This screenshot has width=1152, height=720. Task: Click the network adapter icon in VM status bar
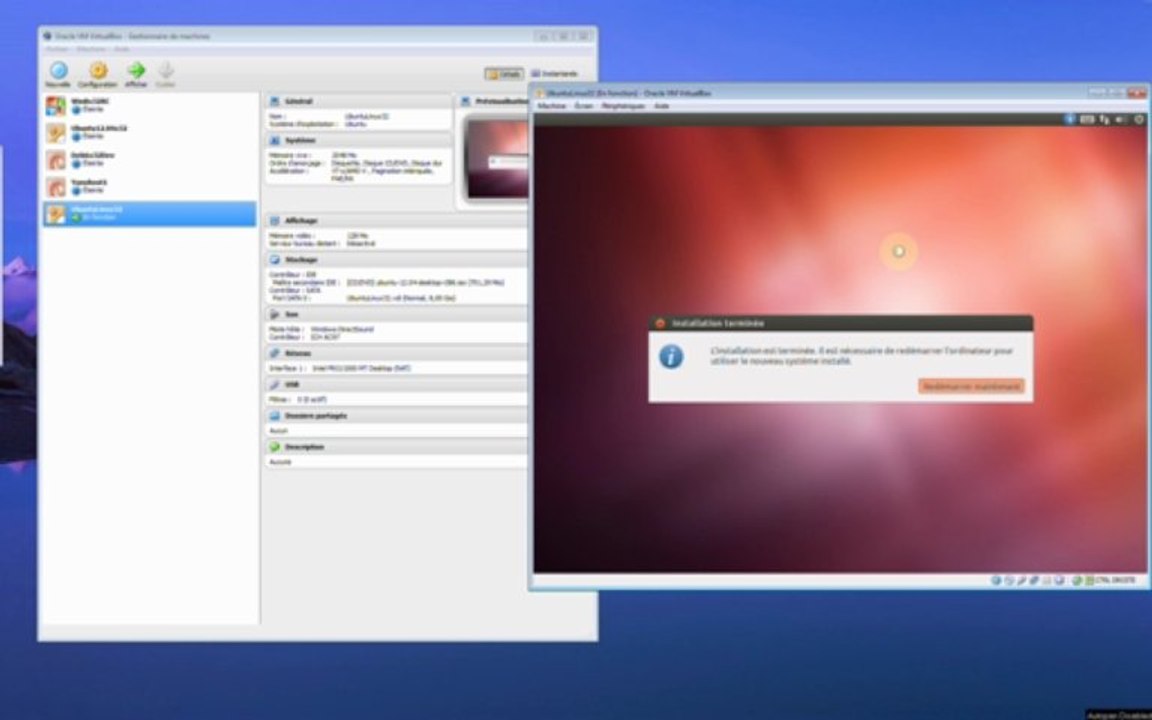click(1034, 580)
